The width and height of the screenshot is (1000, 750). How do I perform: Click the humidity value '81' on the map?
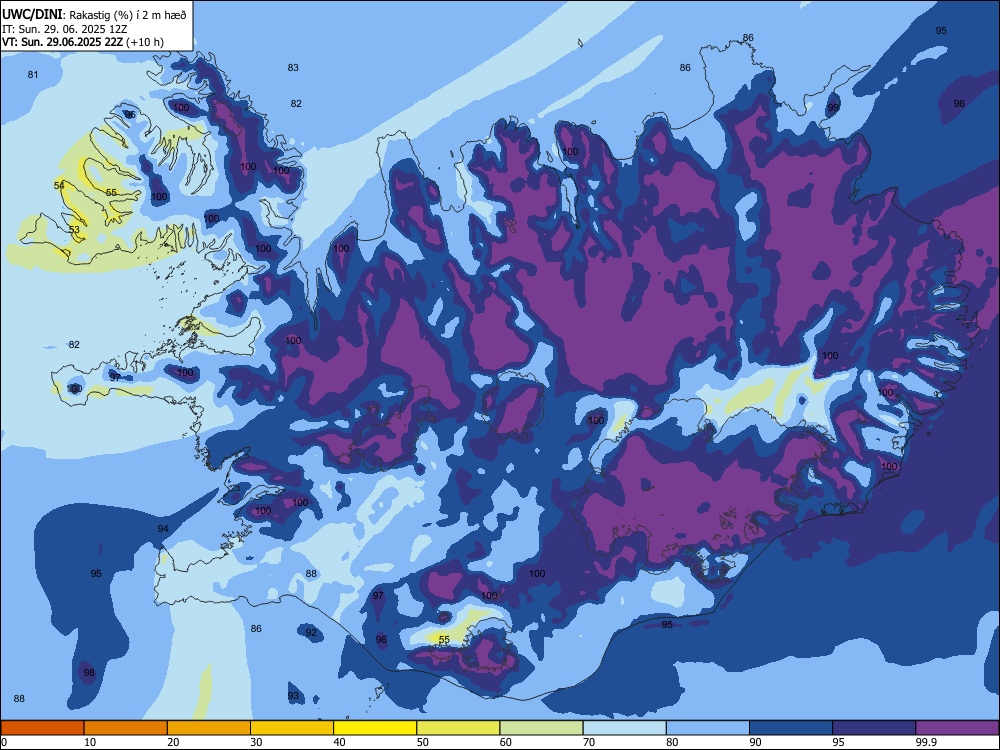coord(33,75)
